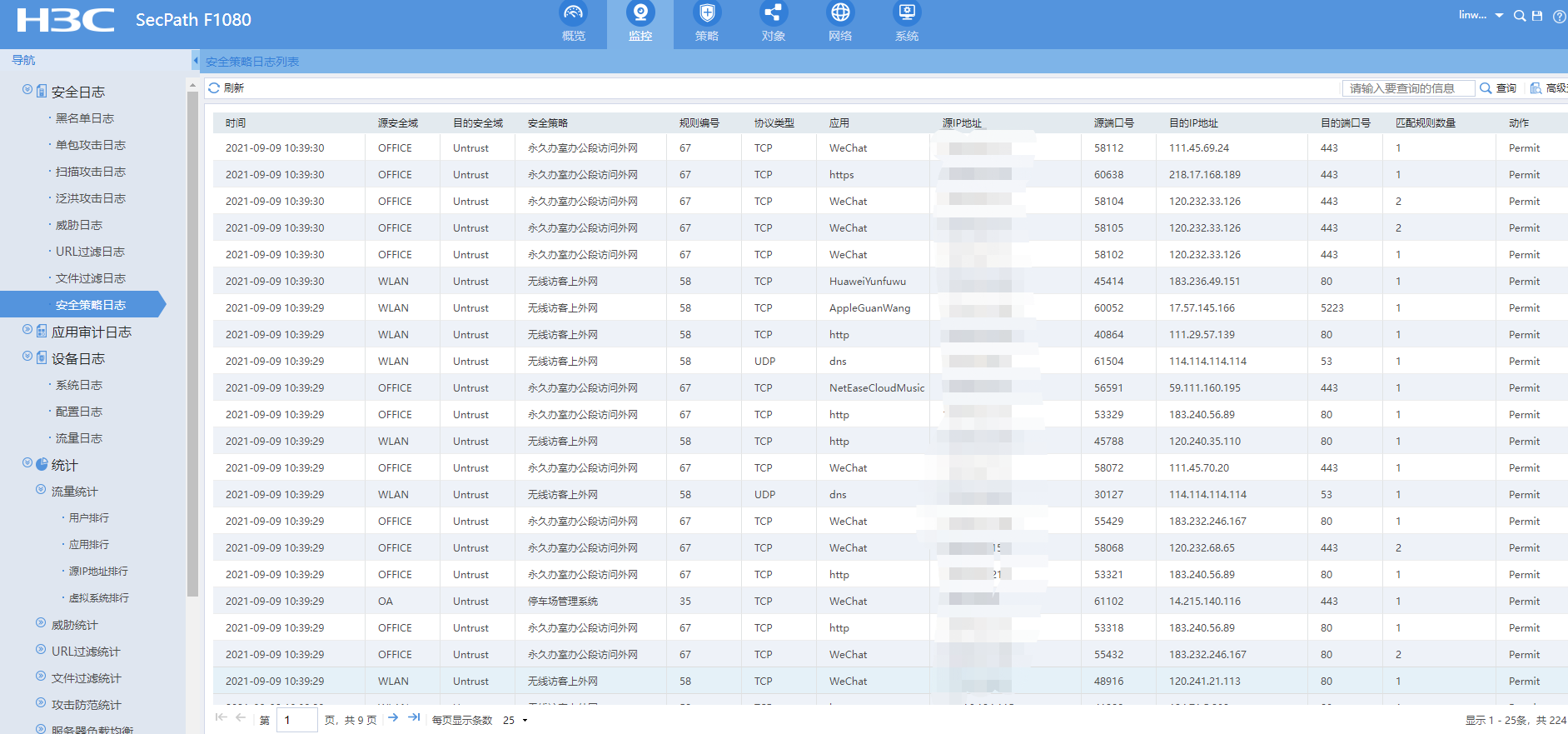The height and width of the screenshot is (734, 1568).
Task: Click the magnifier search icon in header
Action: point(1520,16)
